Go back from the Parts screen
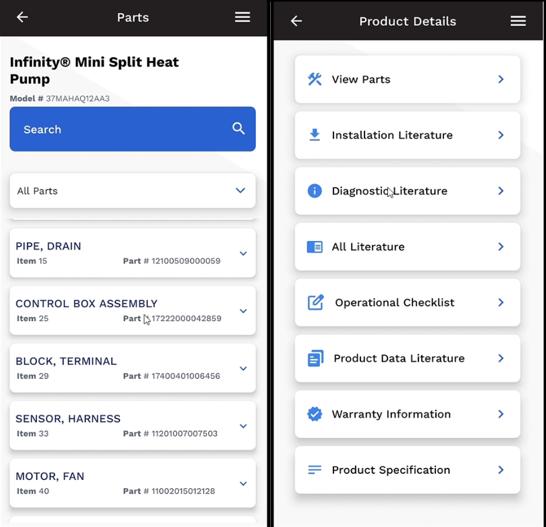 pos(22,17)
